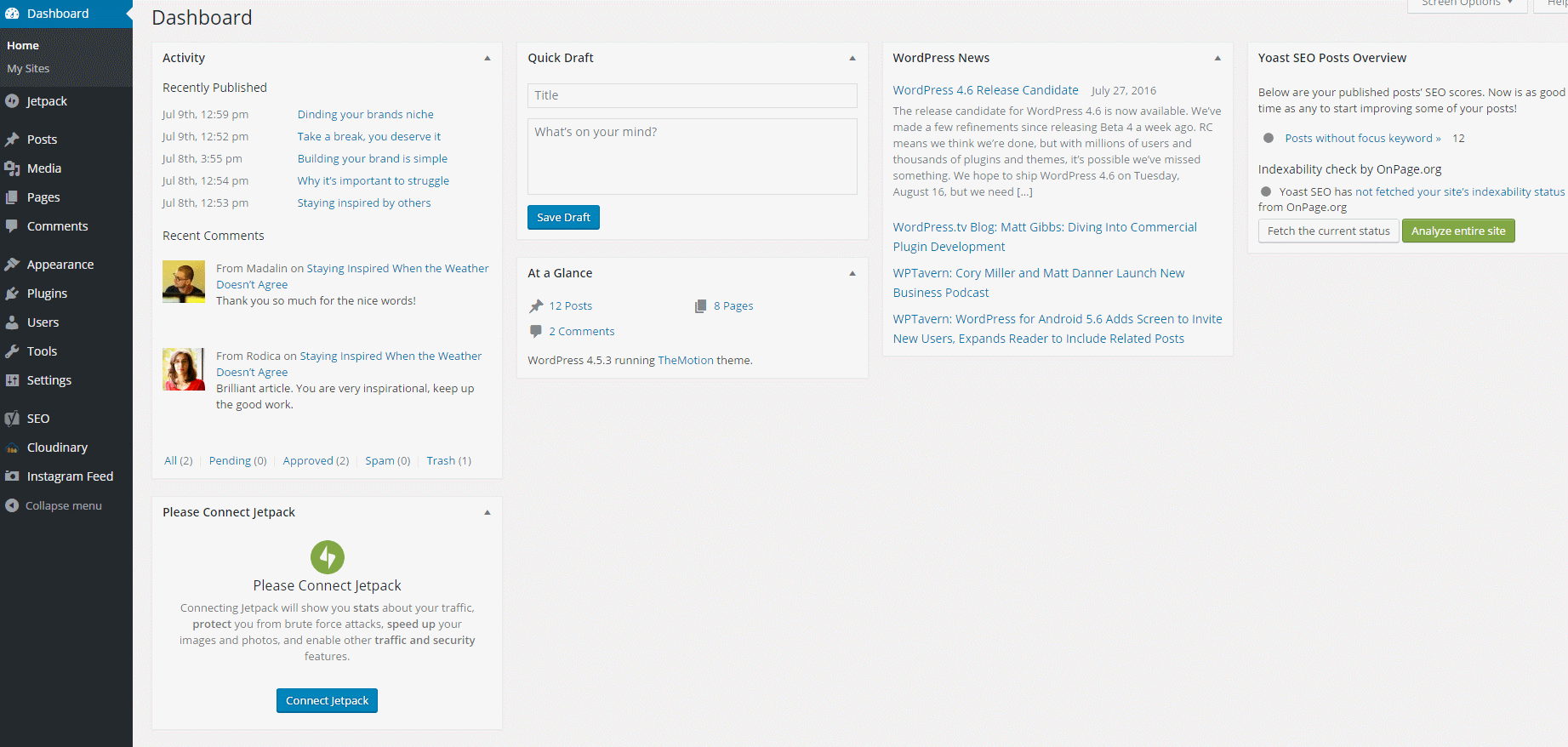This screenshot has width=1568, height=747.
Task: Click the pushpin icon beside 12 Posts
Action: pos(536,306)
